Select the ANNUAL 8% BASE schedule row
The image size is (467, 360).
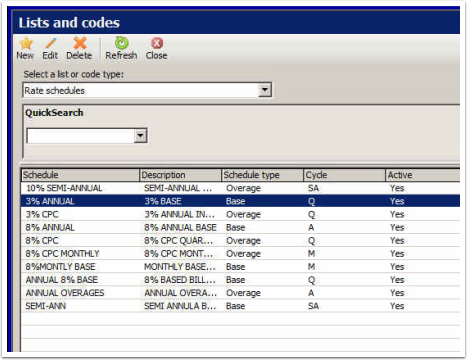click(x=241, y=280)
